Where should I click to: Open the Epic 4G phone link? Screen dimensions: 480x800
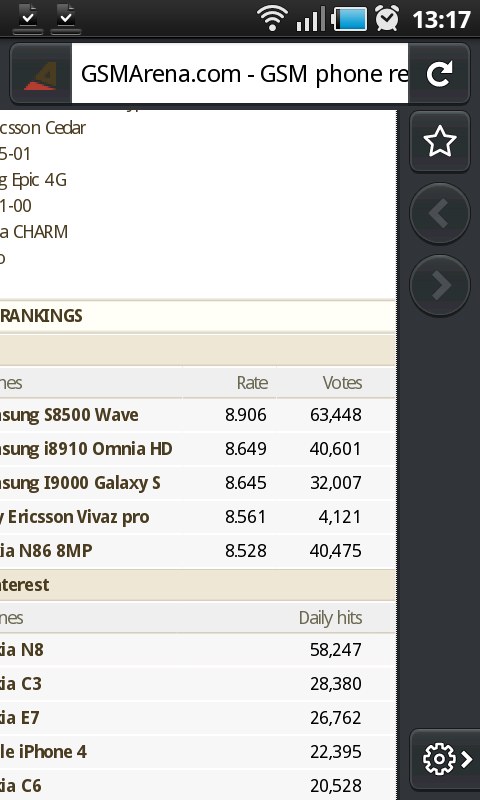(33, 180)
